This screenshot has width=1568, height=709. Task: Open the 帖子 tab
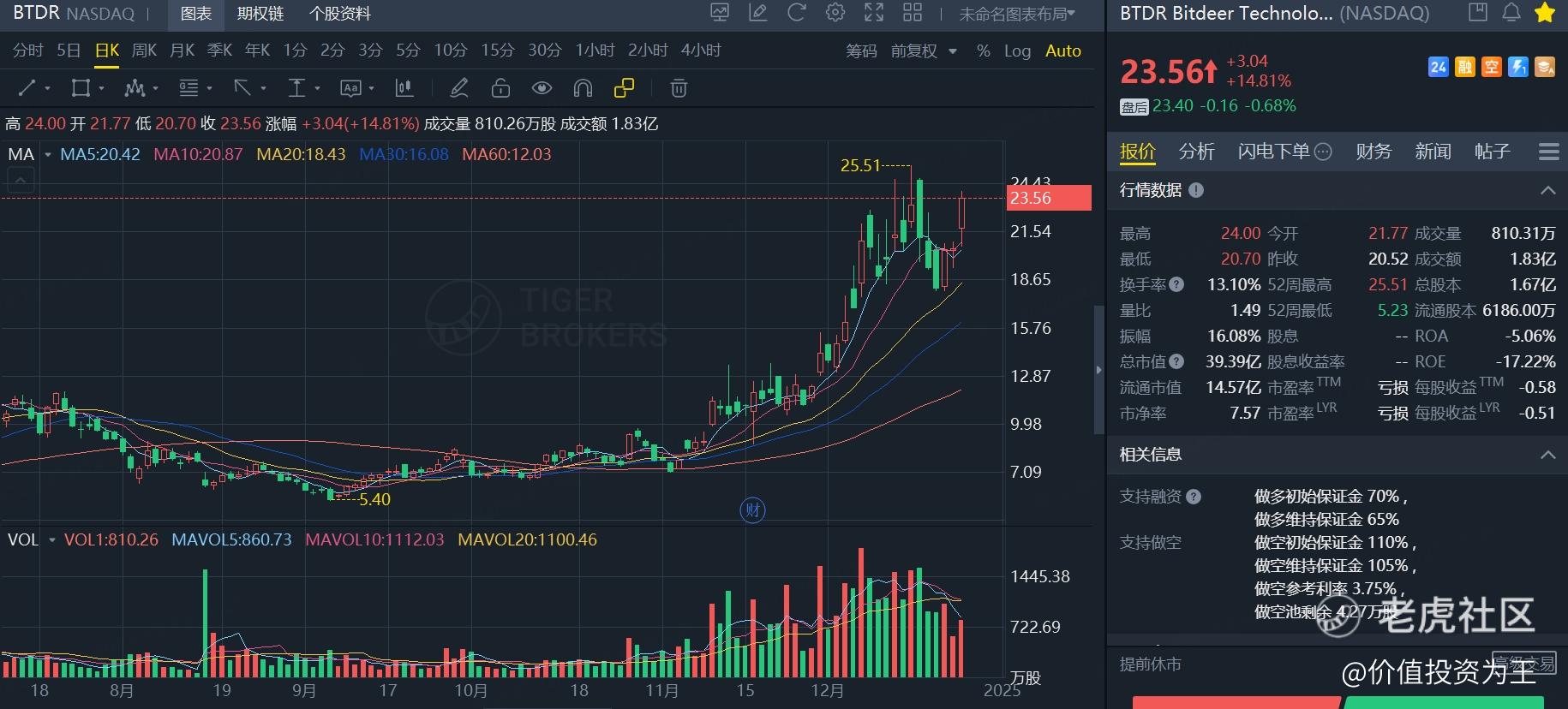pos(1492,152)
